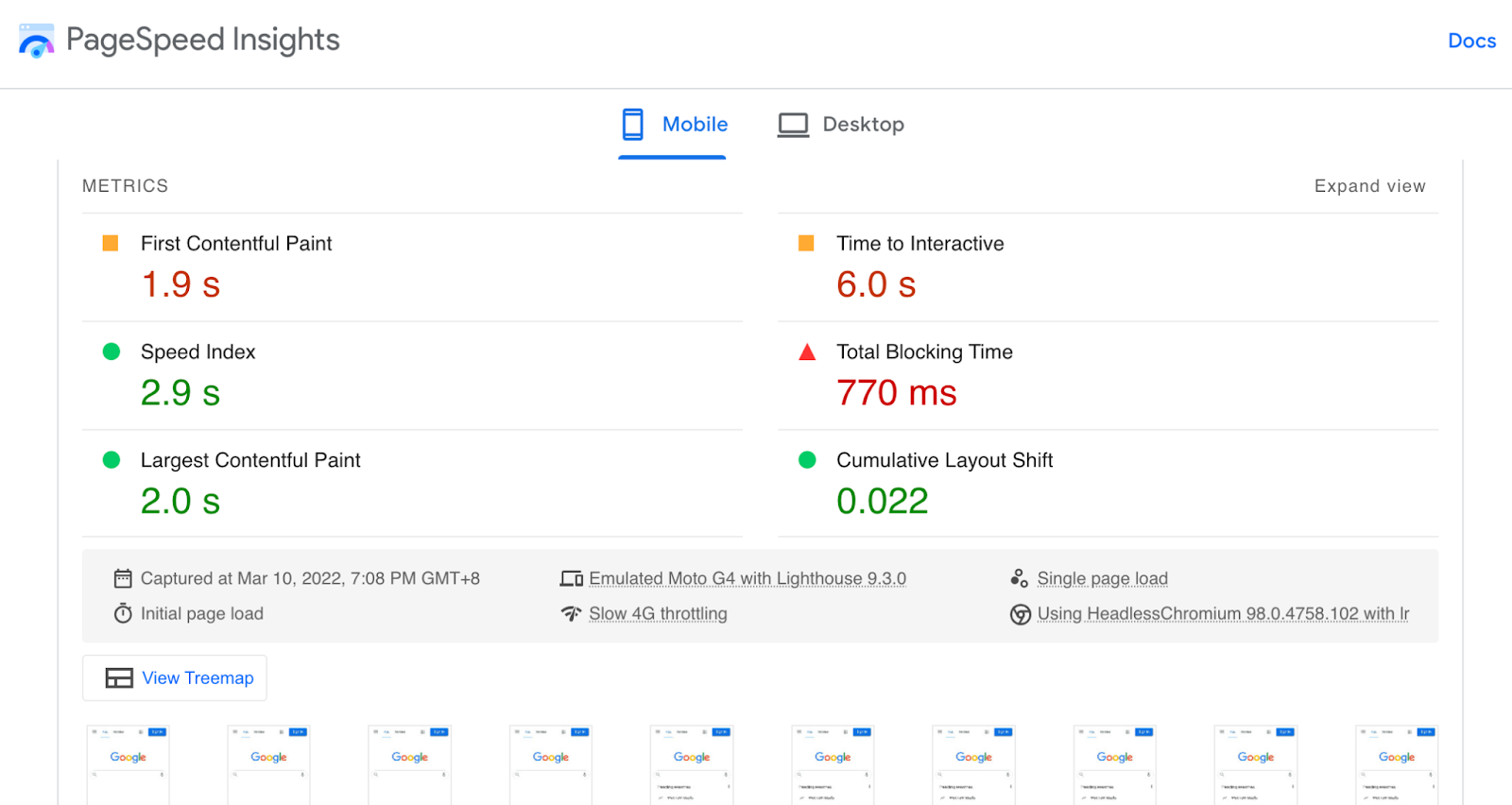Click the METRICS heading

coord(125,186)
